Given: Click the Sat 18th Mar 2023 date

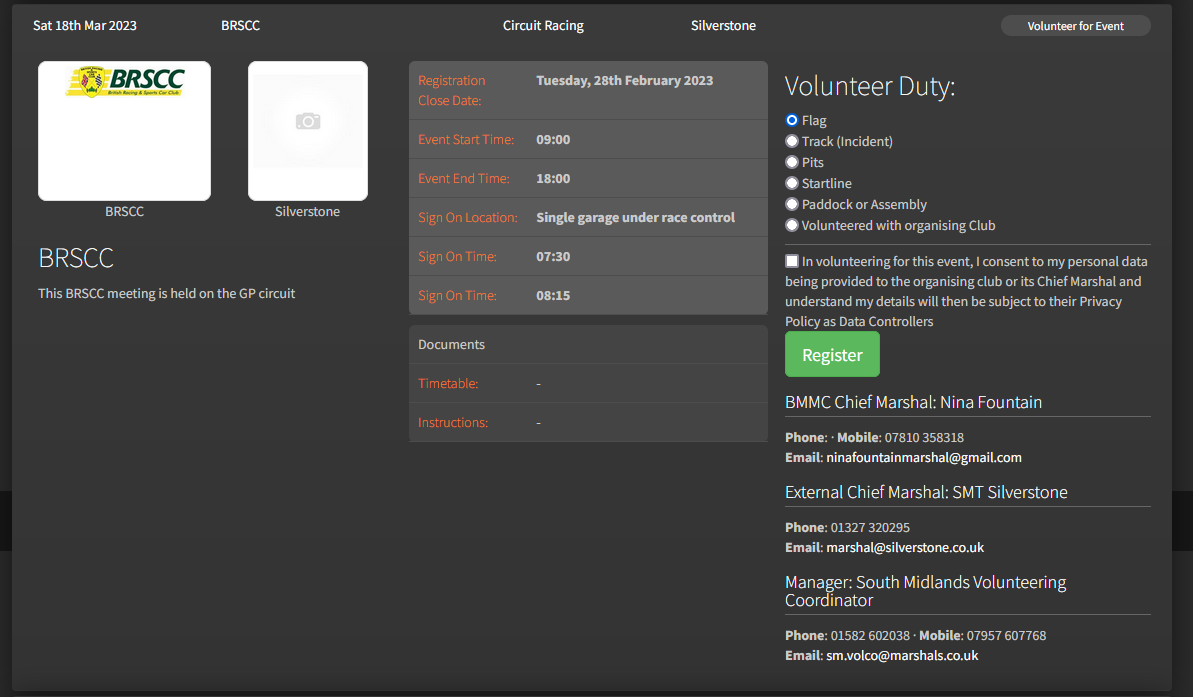Looking at the screenshot, I should pos(85,25).
